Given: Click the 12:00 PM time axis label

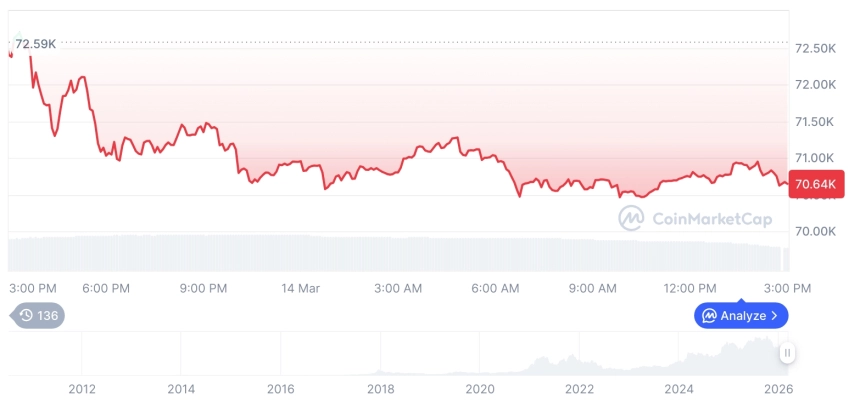Looking at the screenshot, I should 690,288.
